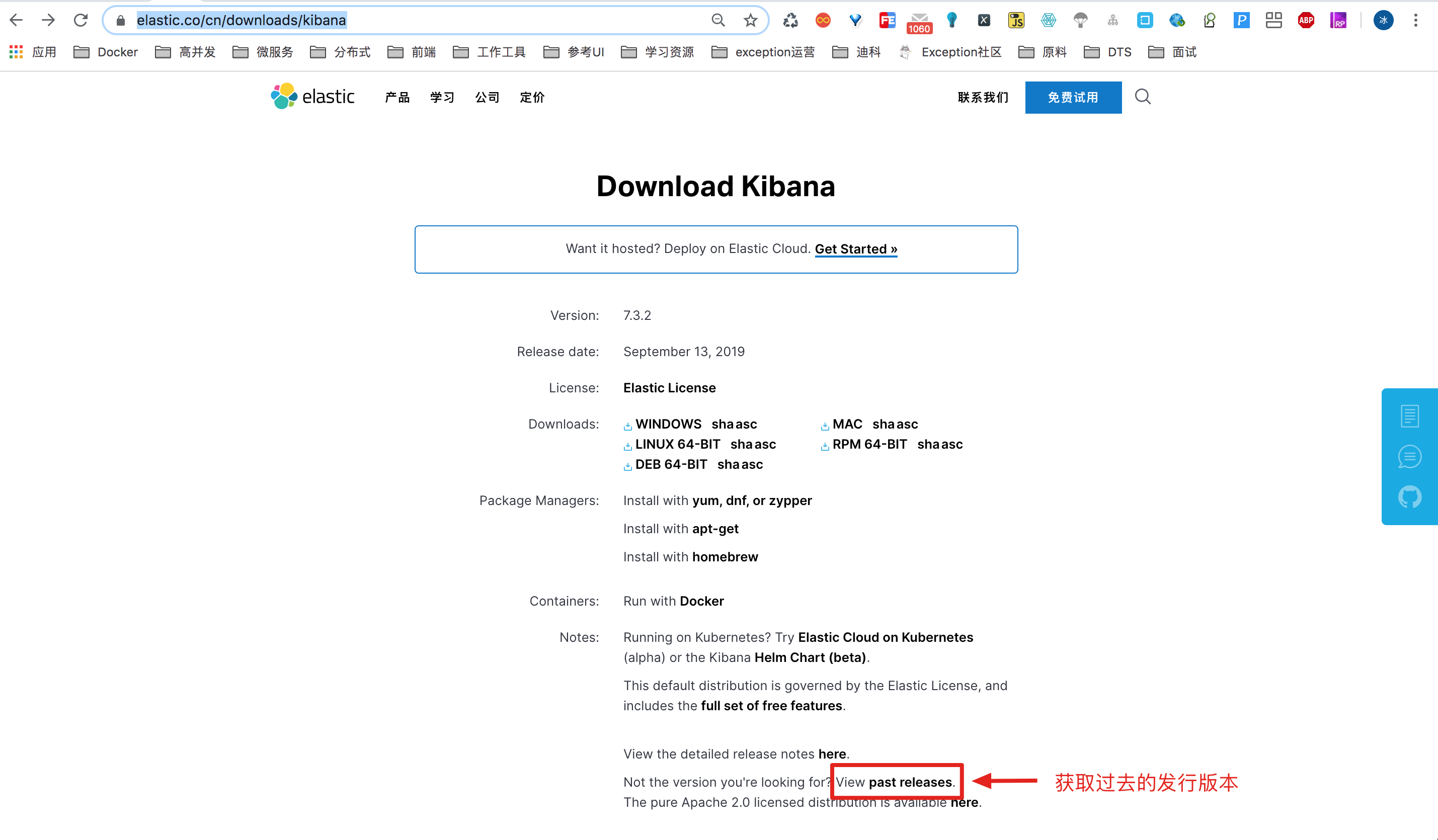The image size is (1438, 840).
Task: Click the 免费试用 button
Action: coord(1073,98)
